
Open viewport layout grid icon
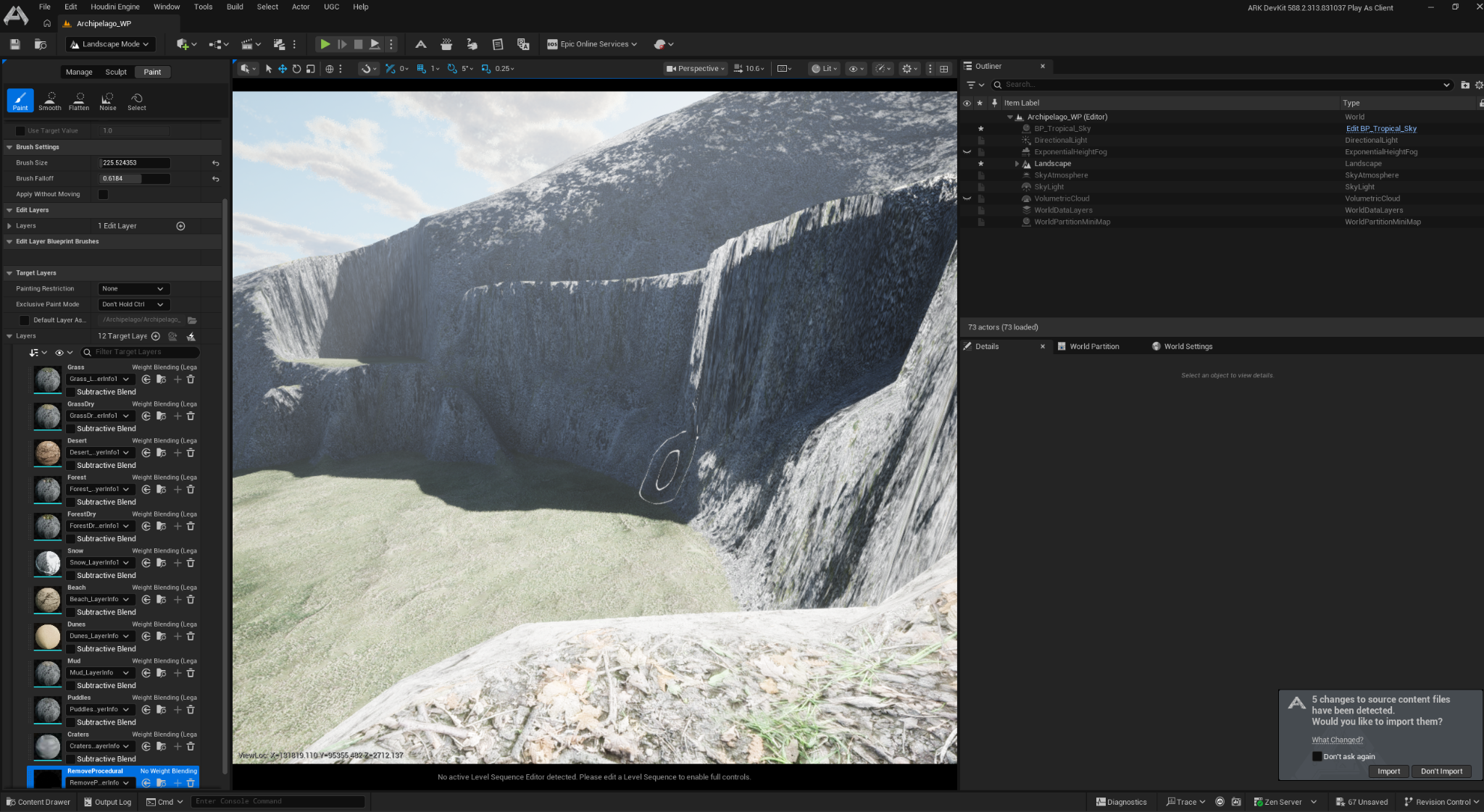coord(944,69)
